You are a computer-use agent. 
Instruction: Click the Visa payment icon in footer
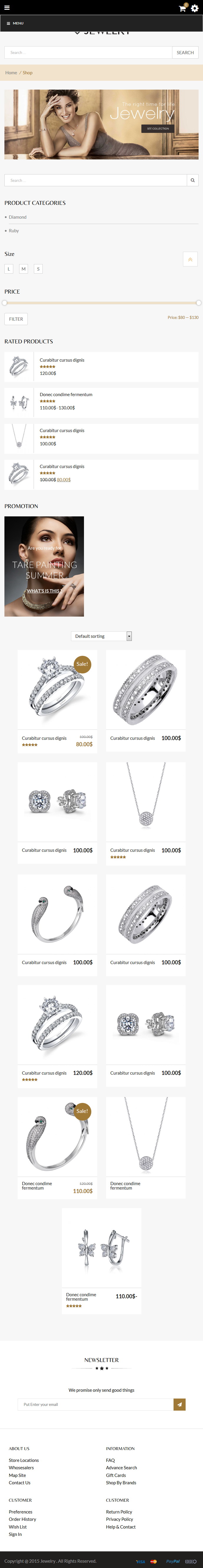[141, 1561]
